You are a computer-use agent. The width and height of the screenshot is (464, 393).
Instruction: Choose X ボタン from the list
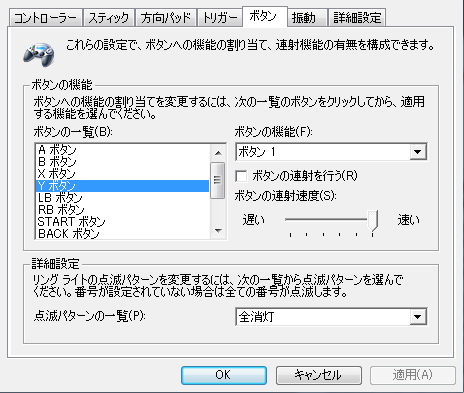(x=122, y=174)
